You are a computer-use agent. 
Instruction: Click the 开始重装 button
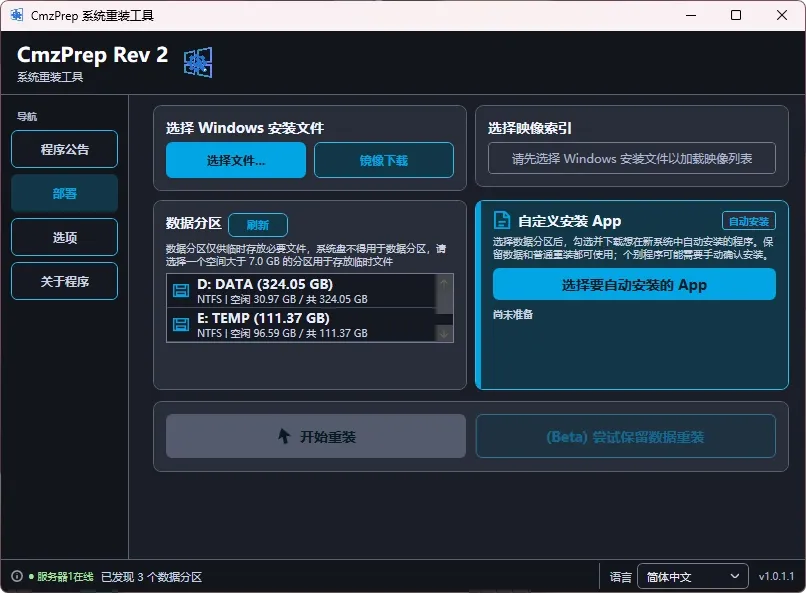click(x=316, y=436)
